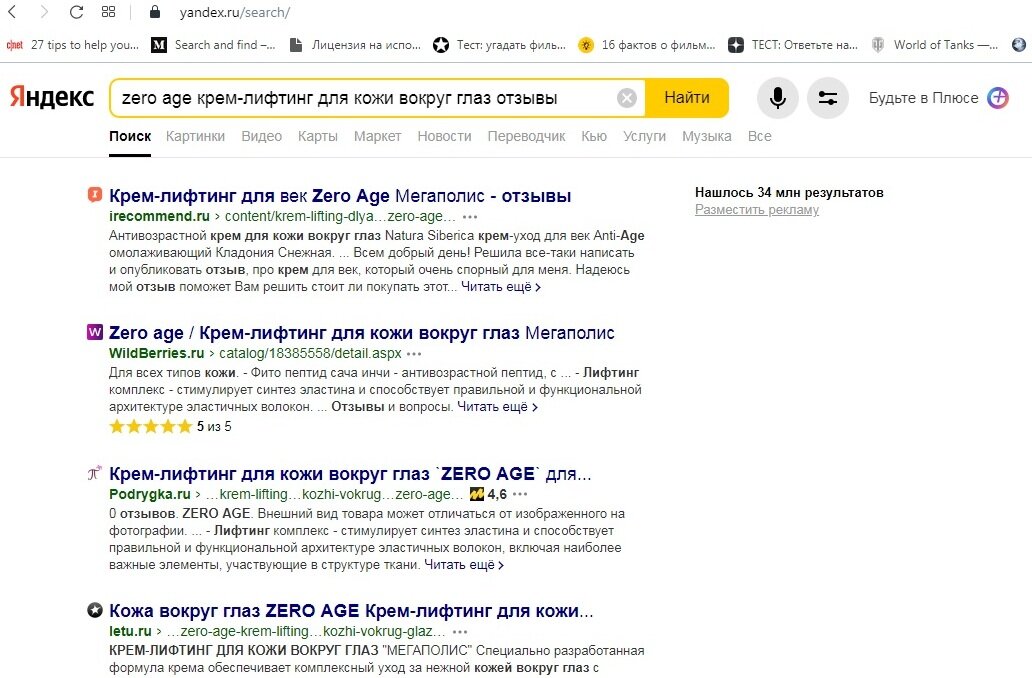Open the three-dots menu of letu.ru result
Screen dimensions: 1032x678
click(x=460, y=632)
